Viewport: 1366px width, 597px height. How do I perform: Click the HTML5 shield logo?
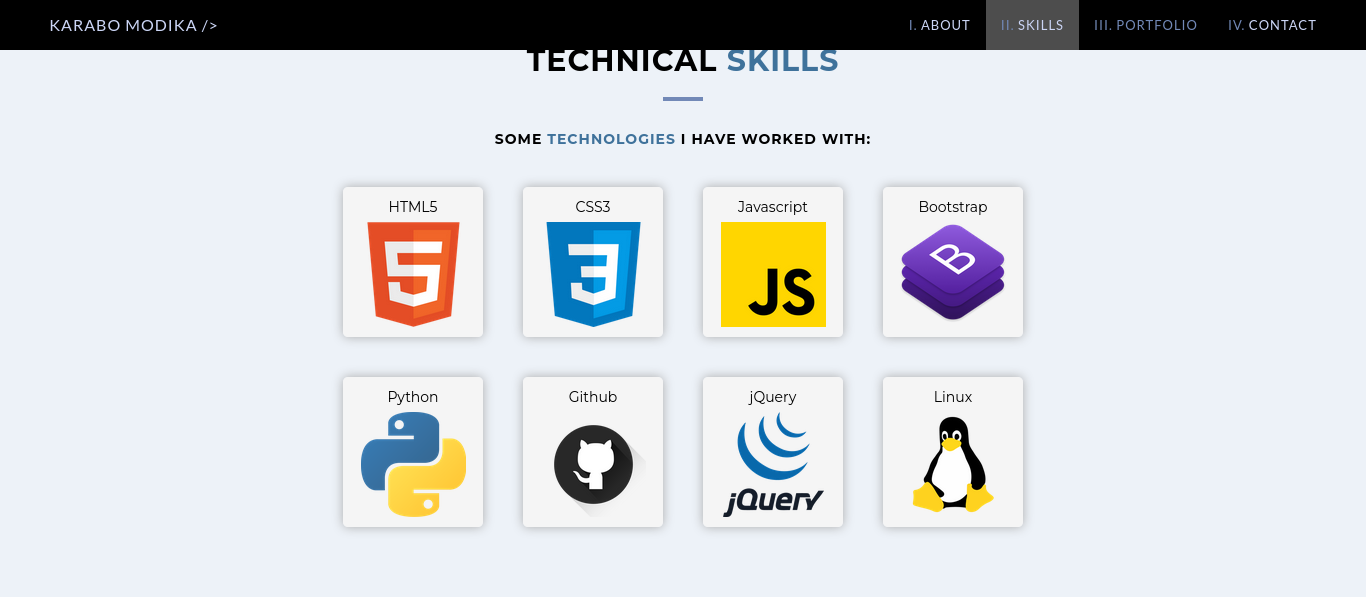click(x=413, y=274)
